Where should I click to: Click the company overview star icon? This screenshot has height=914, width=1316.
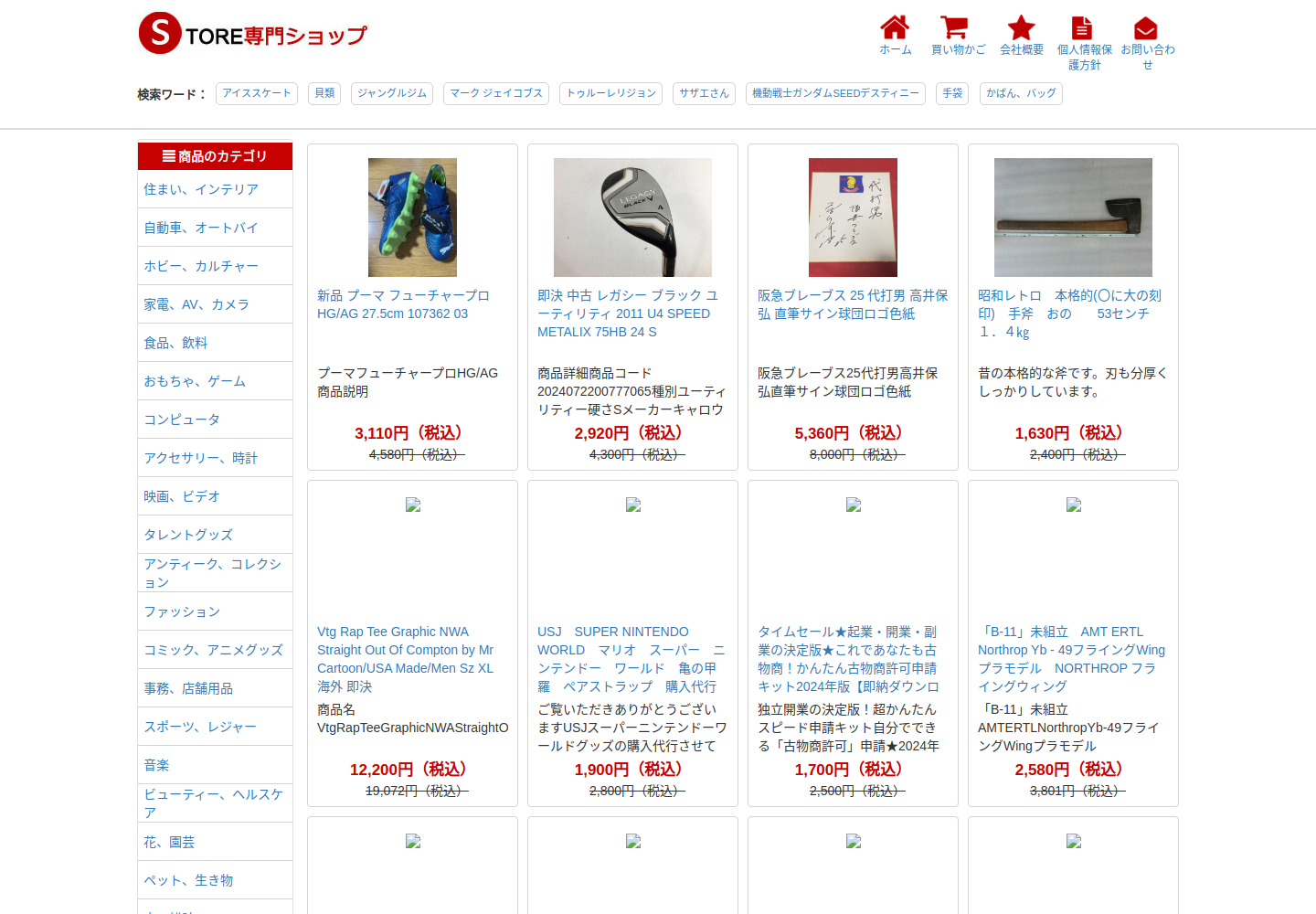(1021, 27)
